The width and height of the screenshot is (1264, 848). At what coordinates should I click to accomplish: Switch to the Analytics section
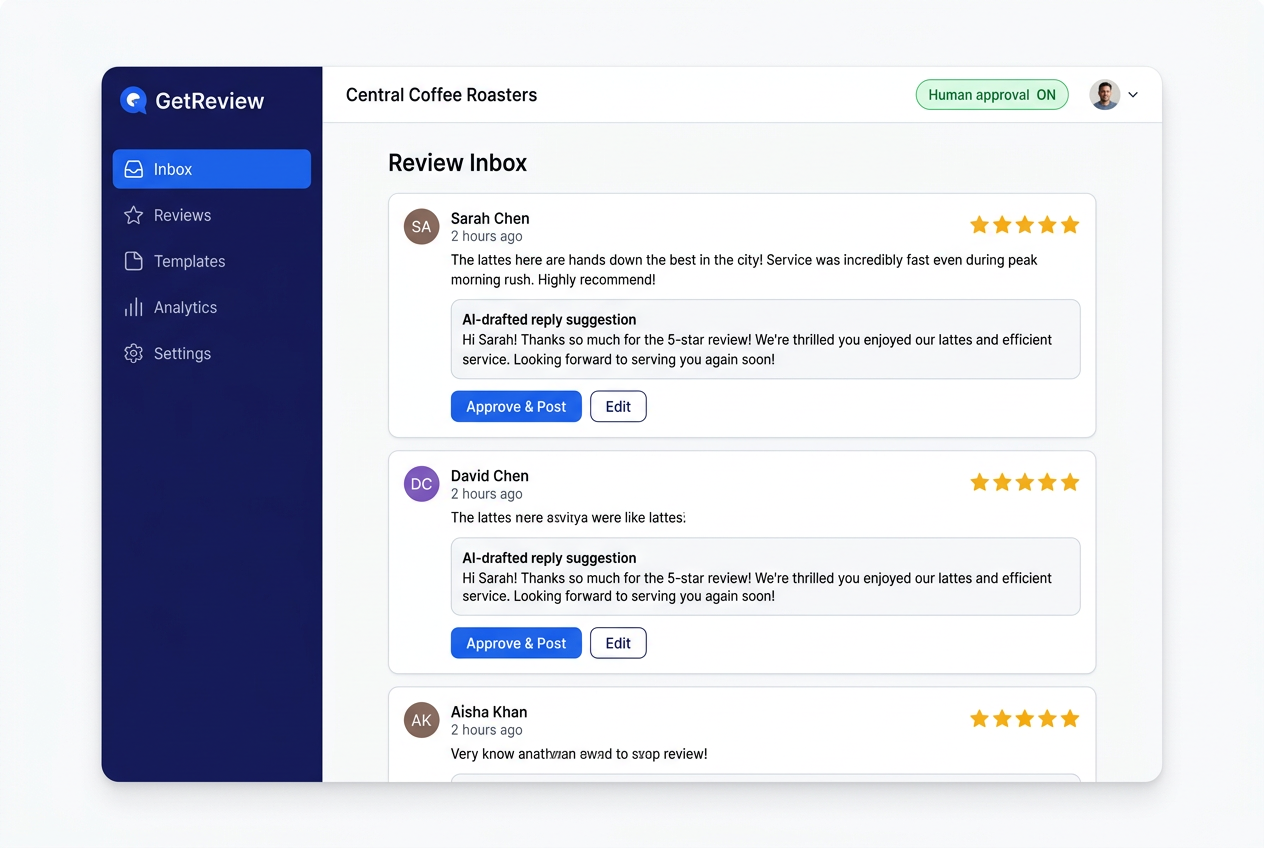coord(212,307)
